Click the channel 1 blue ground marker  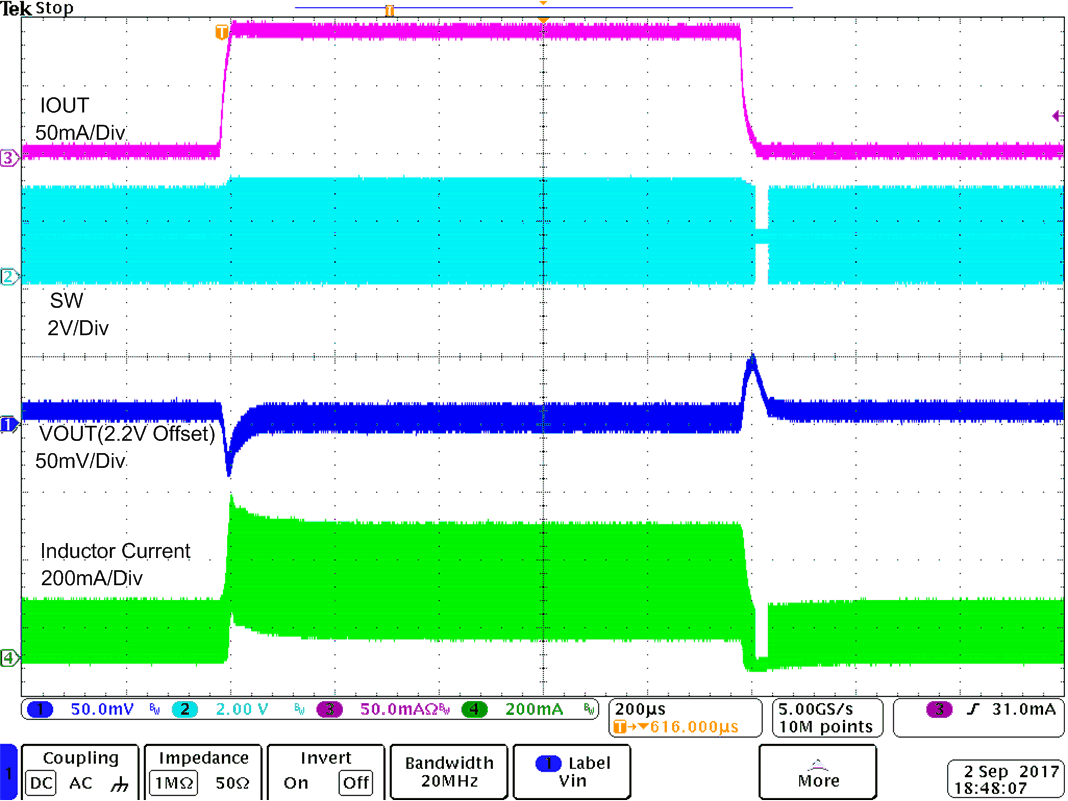(9, 425)
